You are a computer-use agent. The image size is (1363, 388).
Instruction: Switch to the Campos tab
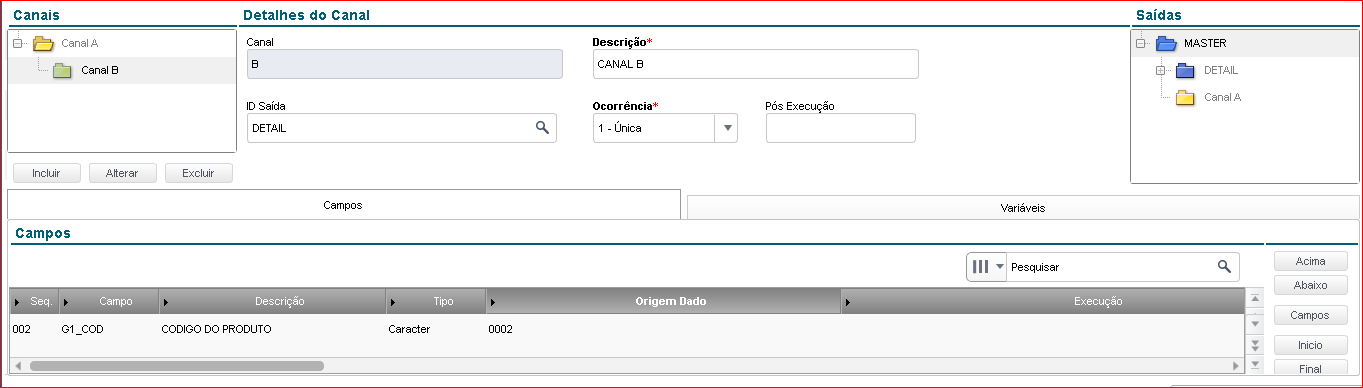coord(343,204)
